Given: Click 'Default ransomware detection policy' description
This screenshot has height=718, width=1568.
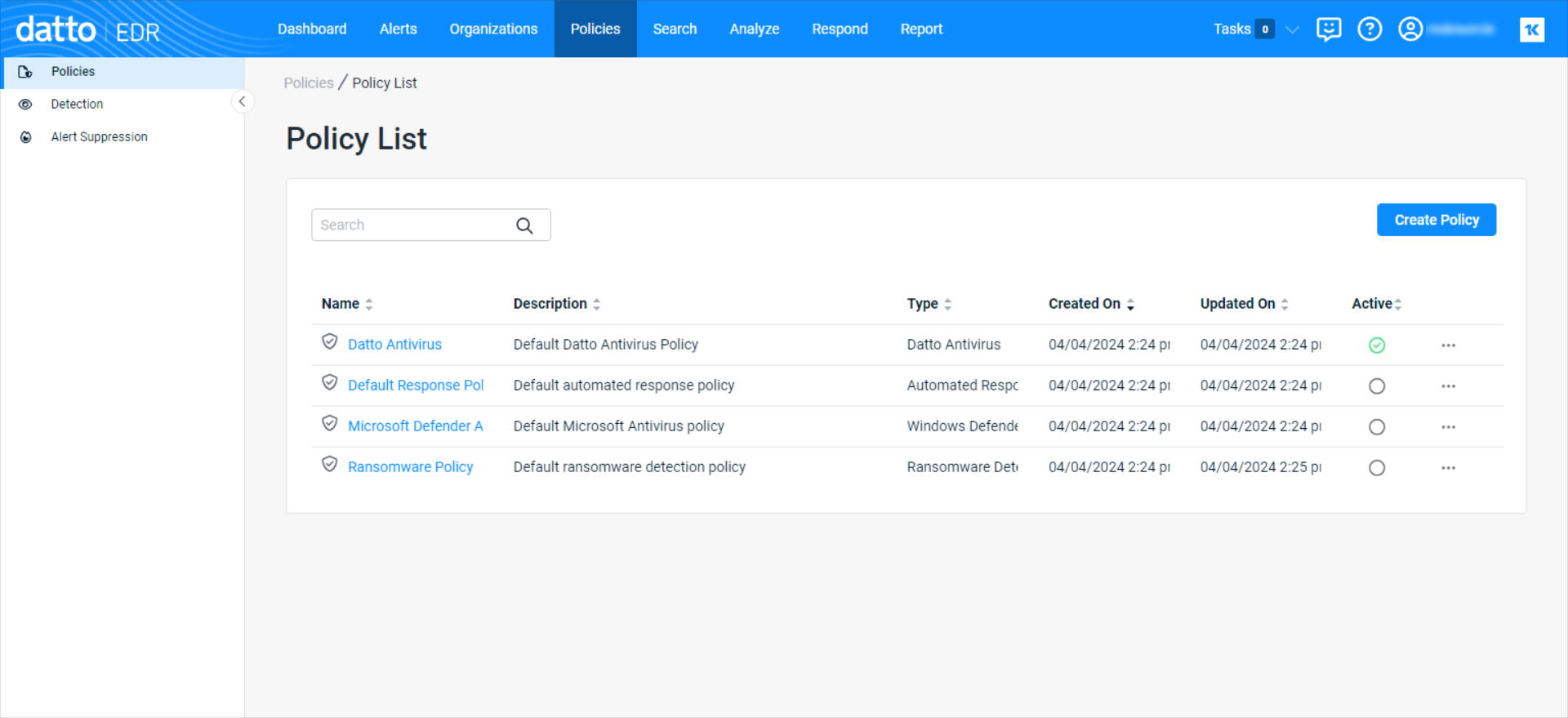Looking at the screenshot, I should coord(630,467).
